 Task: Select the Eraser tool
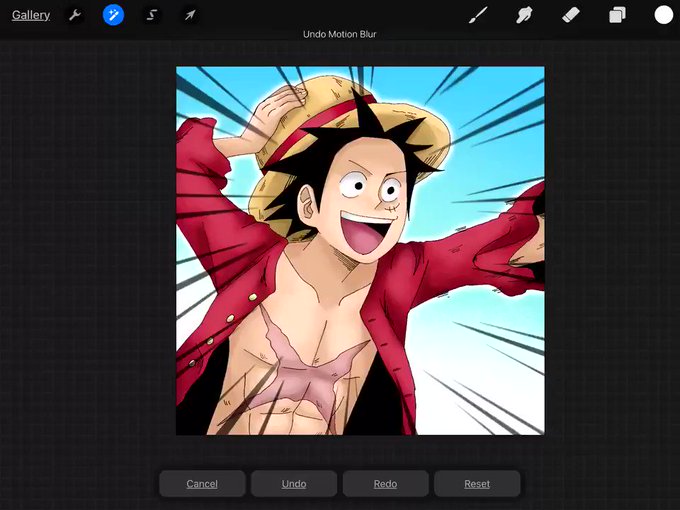[x=571, y=15]
